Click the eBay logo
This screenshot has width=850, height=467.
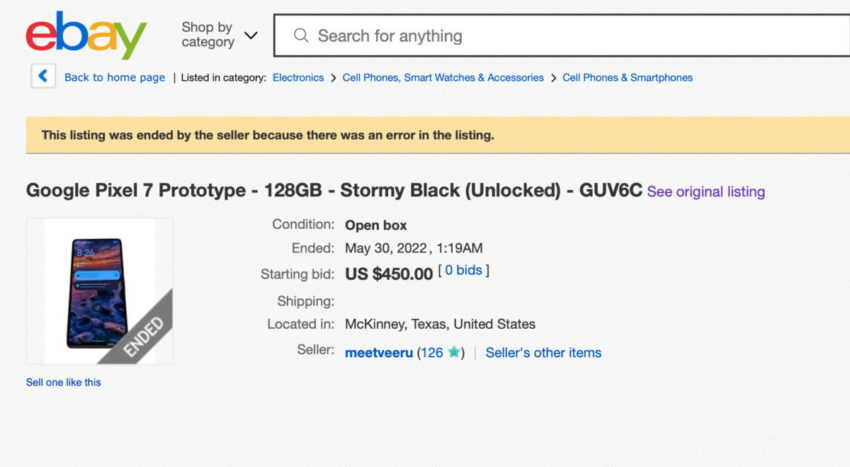click(x=86, y=36)
